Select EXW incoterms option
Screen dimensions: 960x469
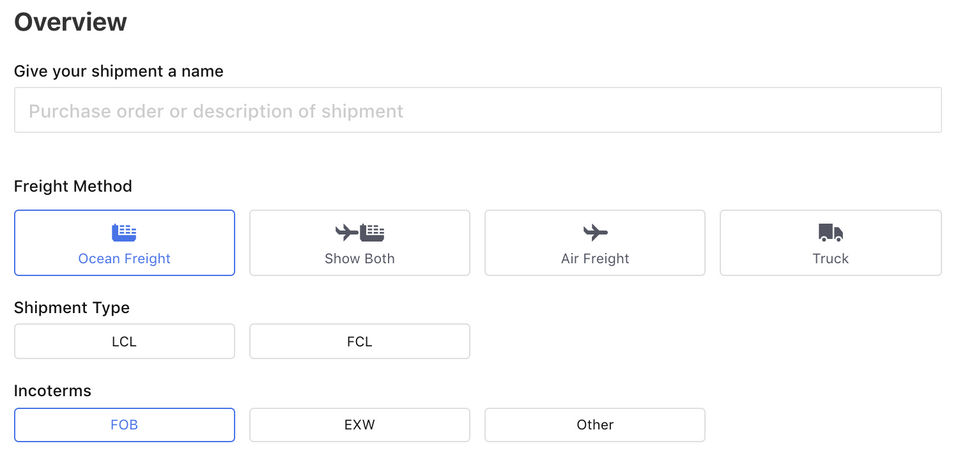(x=359, y=424)
